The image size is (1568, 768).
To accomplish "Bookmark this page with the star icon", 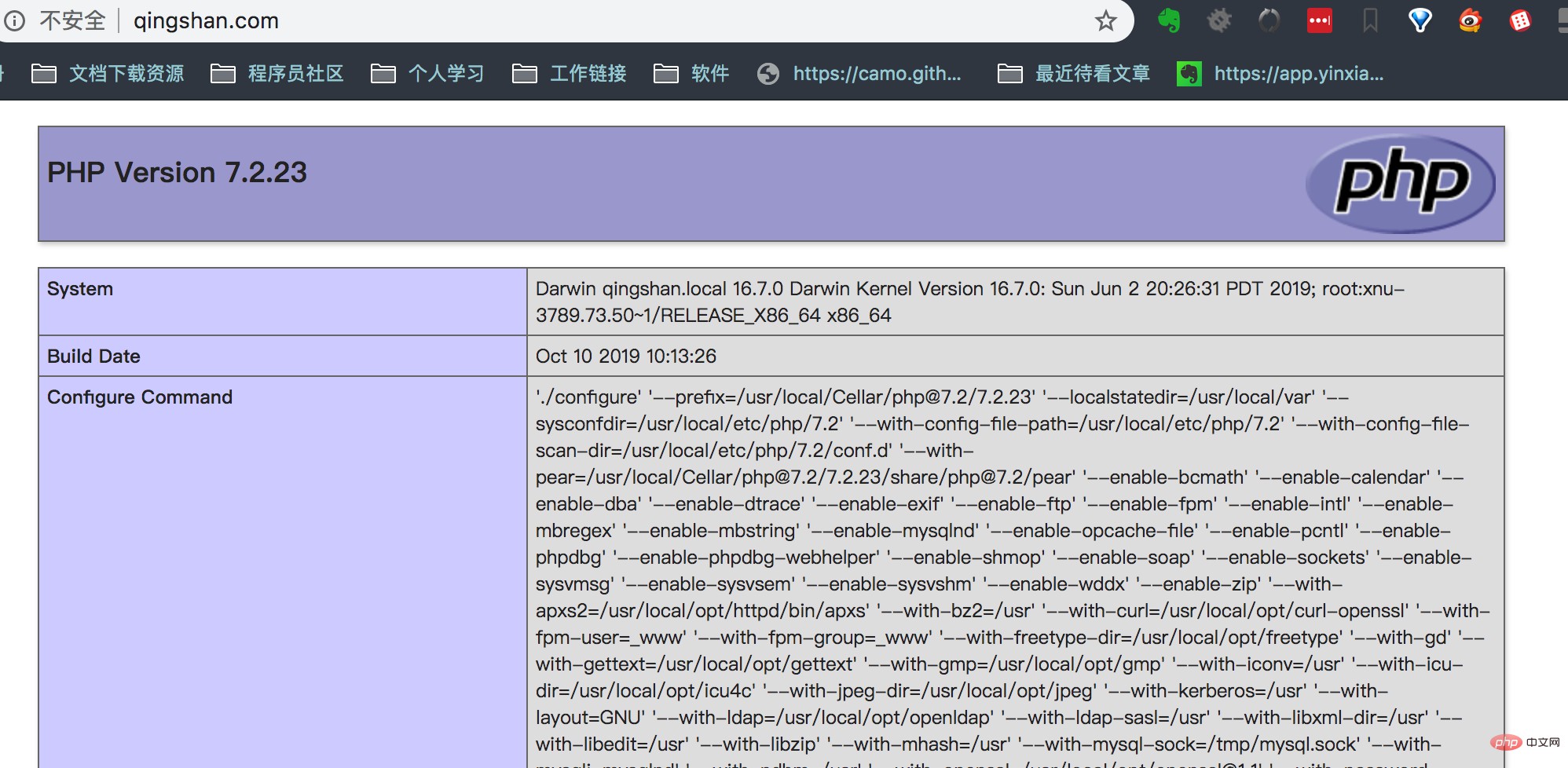I will 1105,20.
